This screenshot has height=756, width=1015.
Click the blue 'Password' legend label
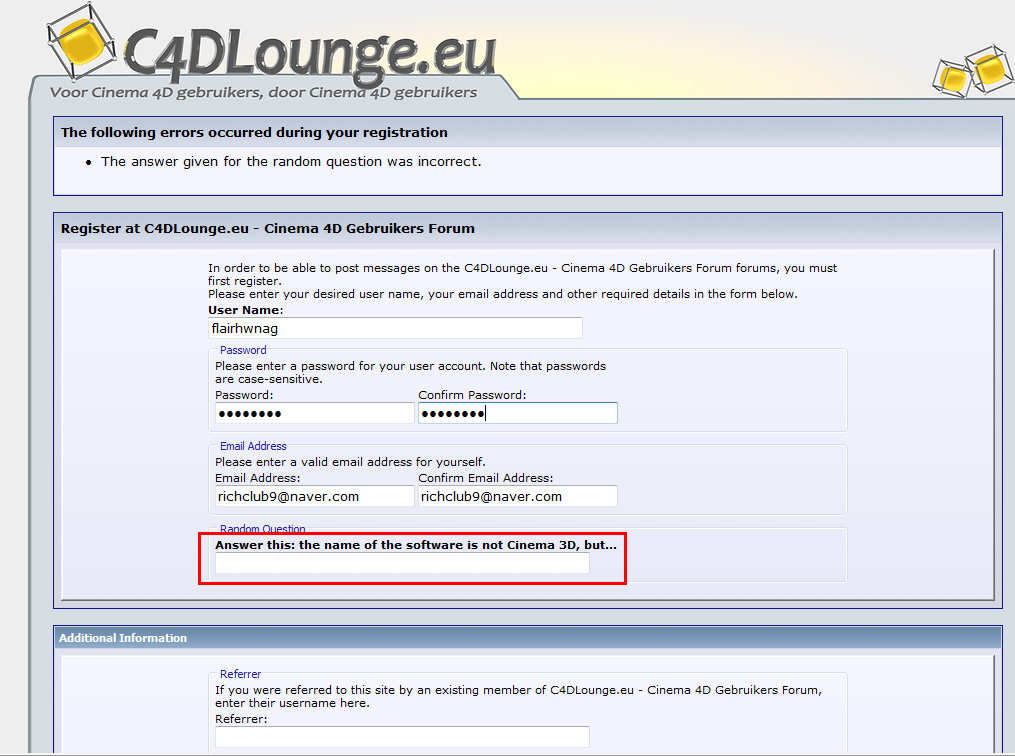tap(243, 350)
